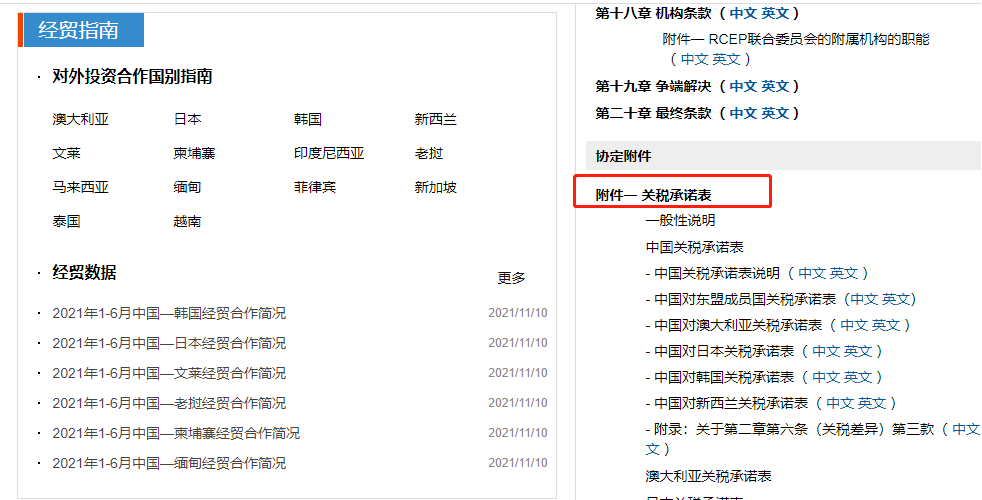Open 2021年1-6月中国—缅甸经贸合作简况 article
The image size is (982, 500).
[169, 463]
